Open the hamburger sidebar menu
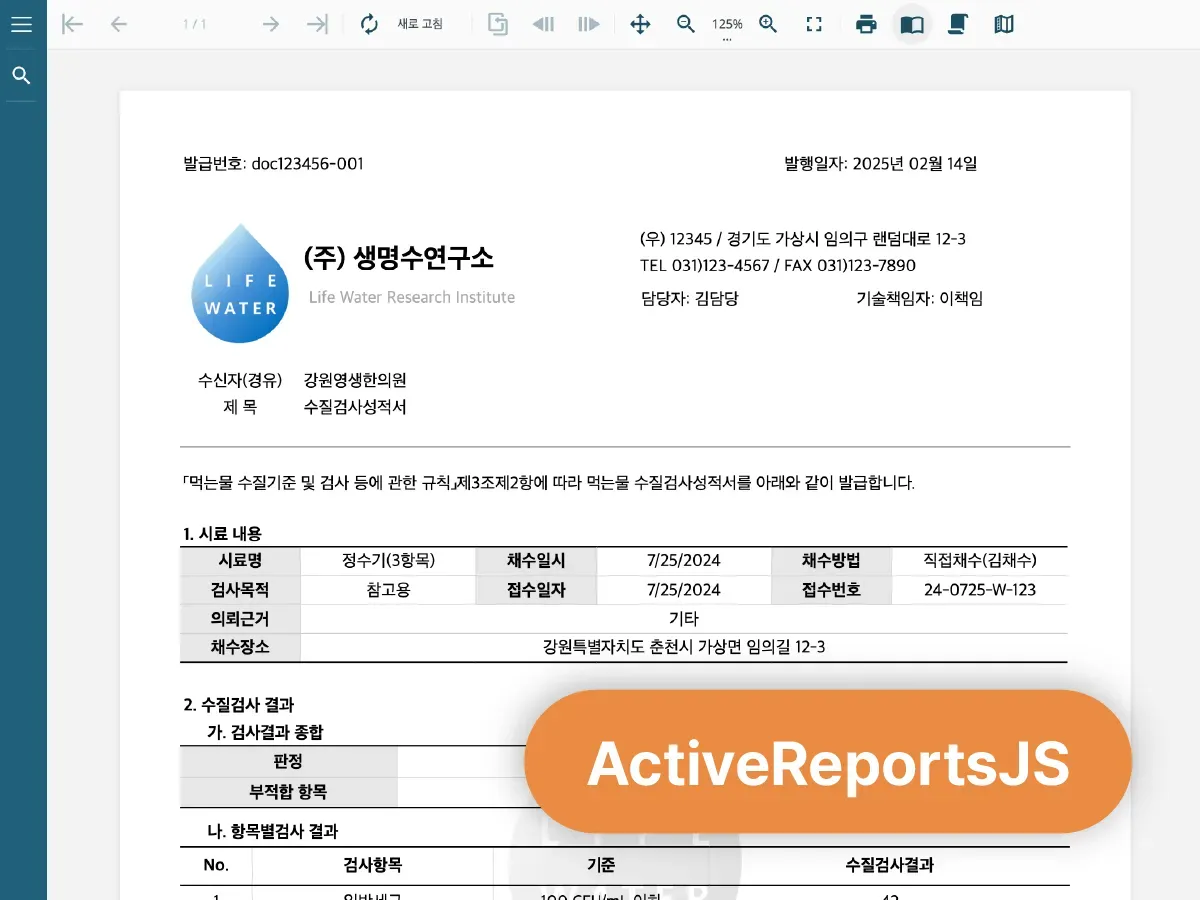 coord(22,24)
